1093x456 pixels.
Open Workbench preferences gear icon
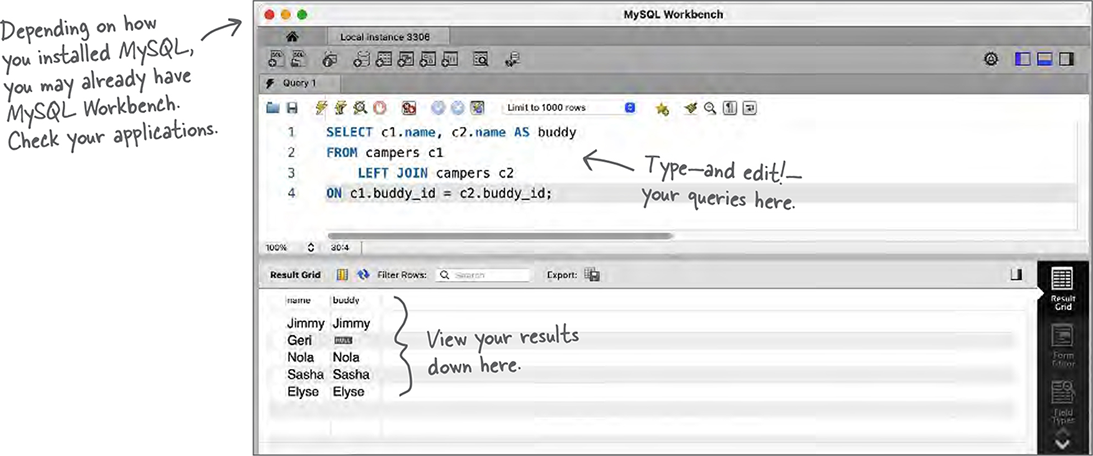pos(991,60)
